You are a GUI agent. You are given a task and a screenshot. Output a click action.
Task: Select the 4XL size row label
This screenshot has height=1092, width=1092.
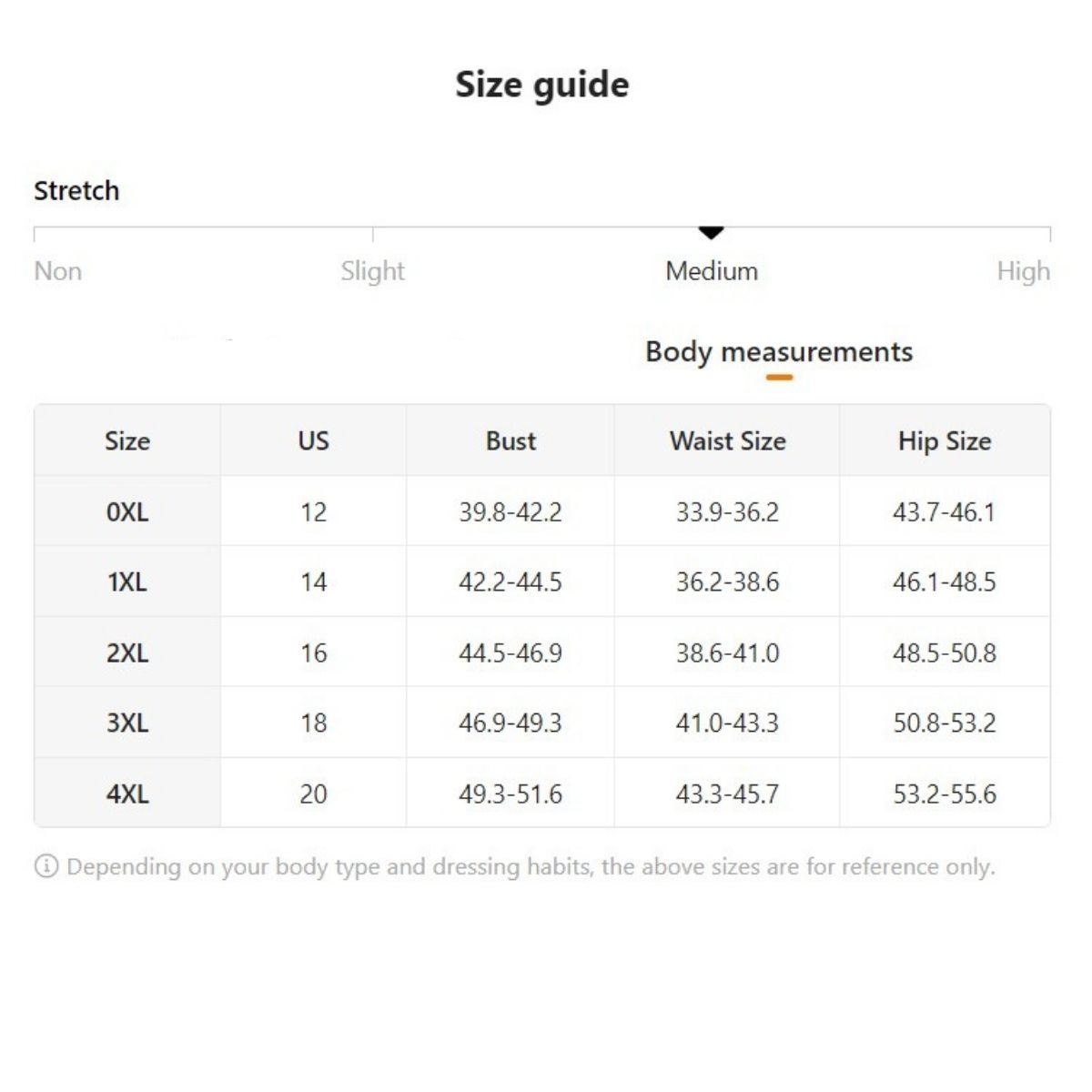coord(127,794)
